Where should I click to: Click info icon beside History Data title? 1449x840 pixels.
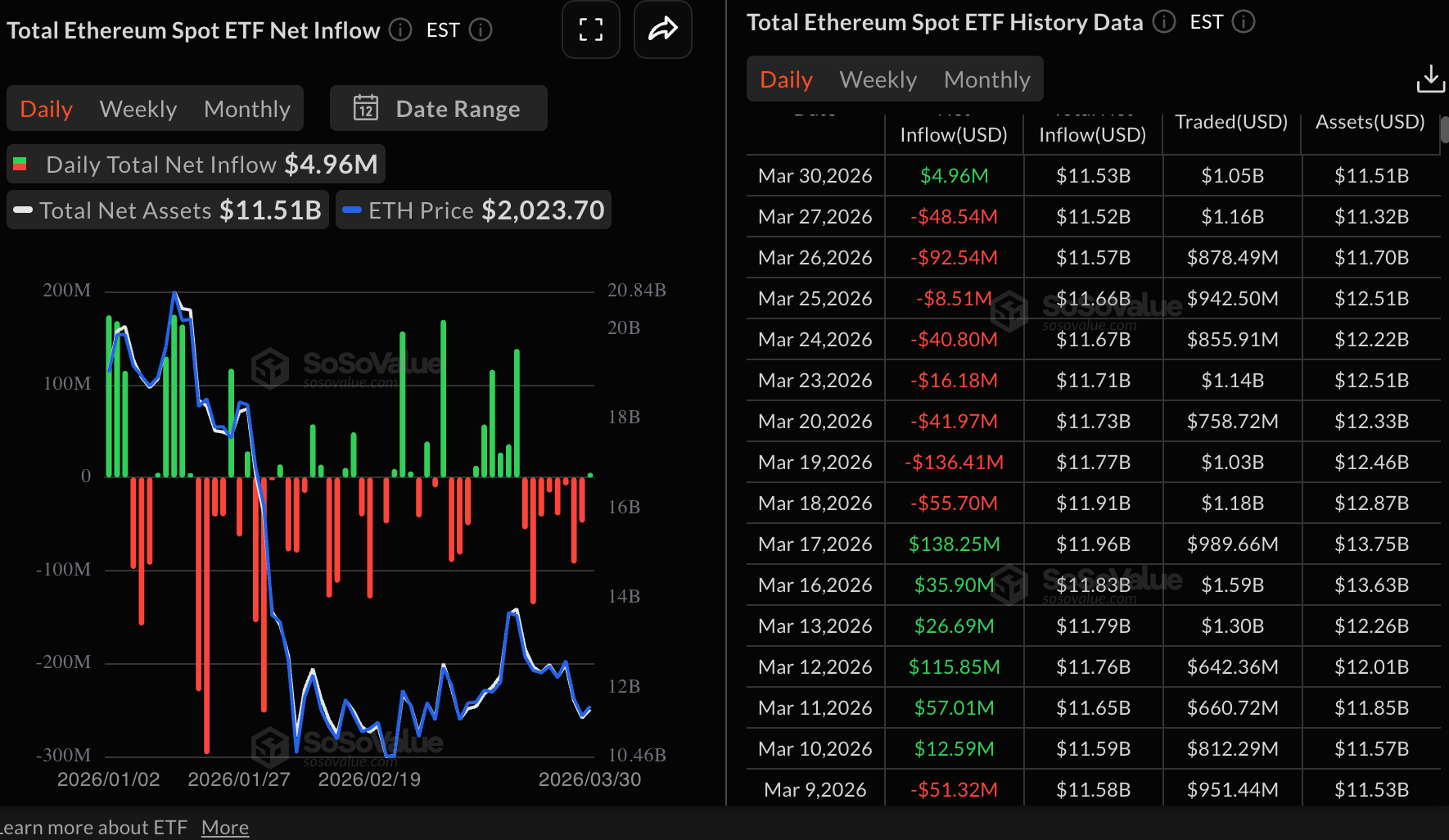(1163, 22)
